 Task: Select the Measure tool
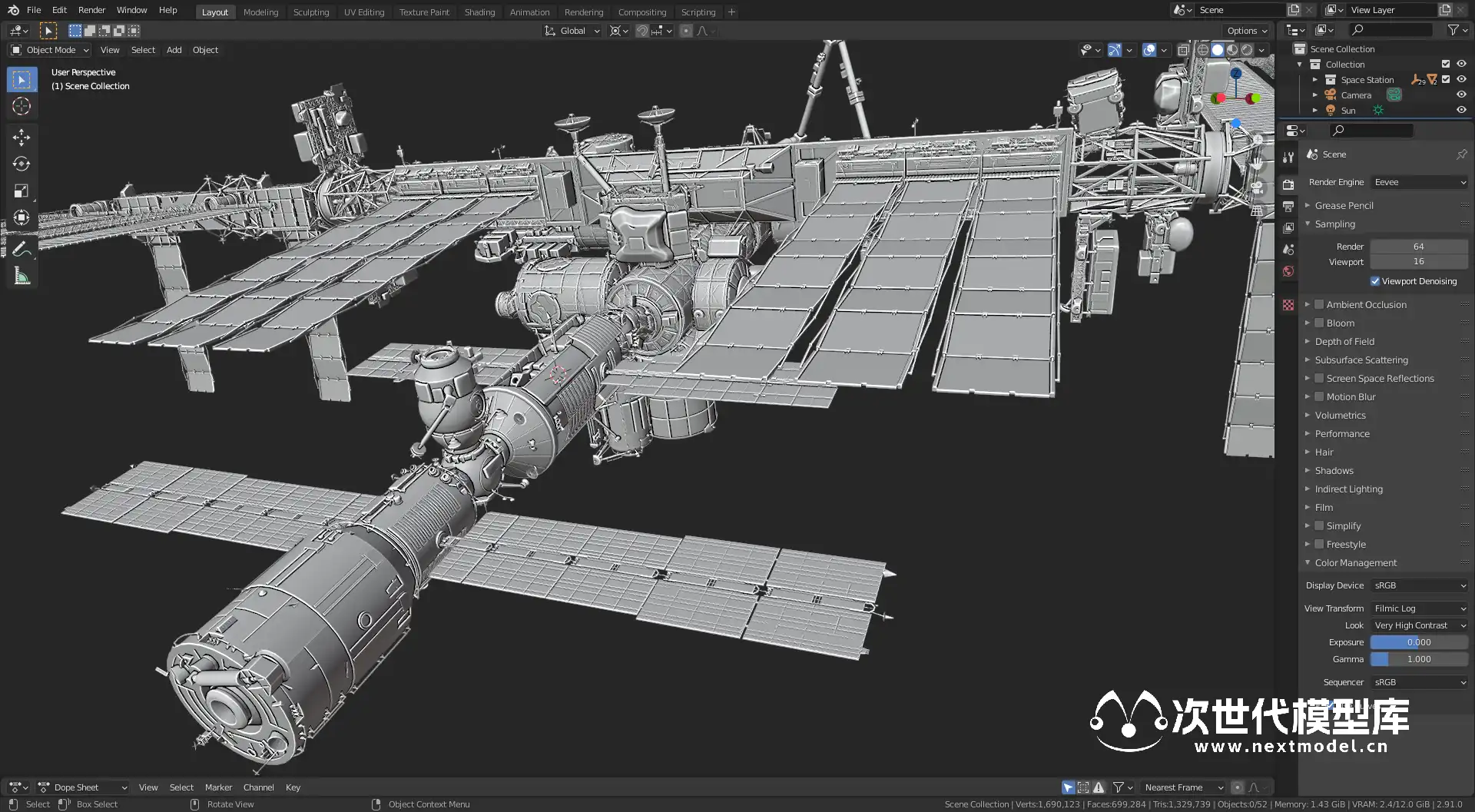click(22, 277)
